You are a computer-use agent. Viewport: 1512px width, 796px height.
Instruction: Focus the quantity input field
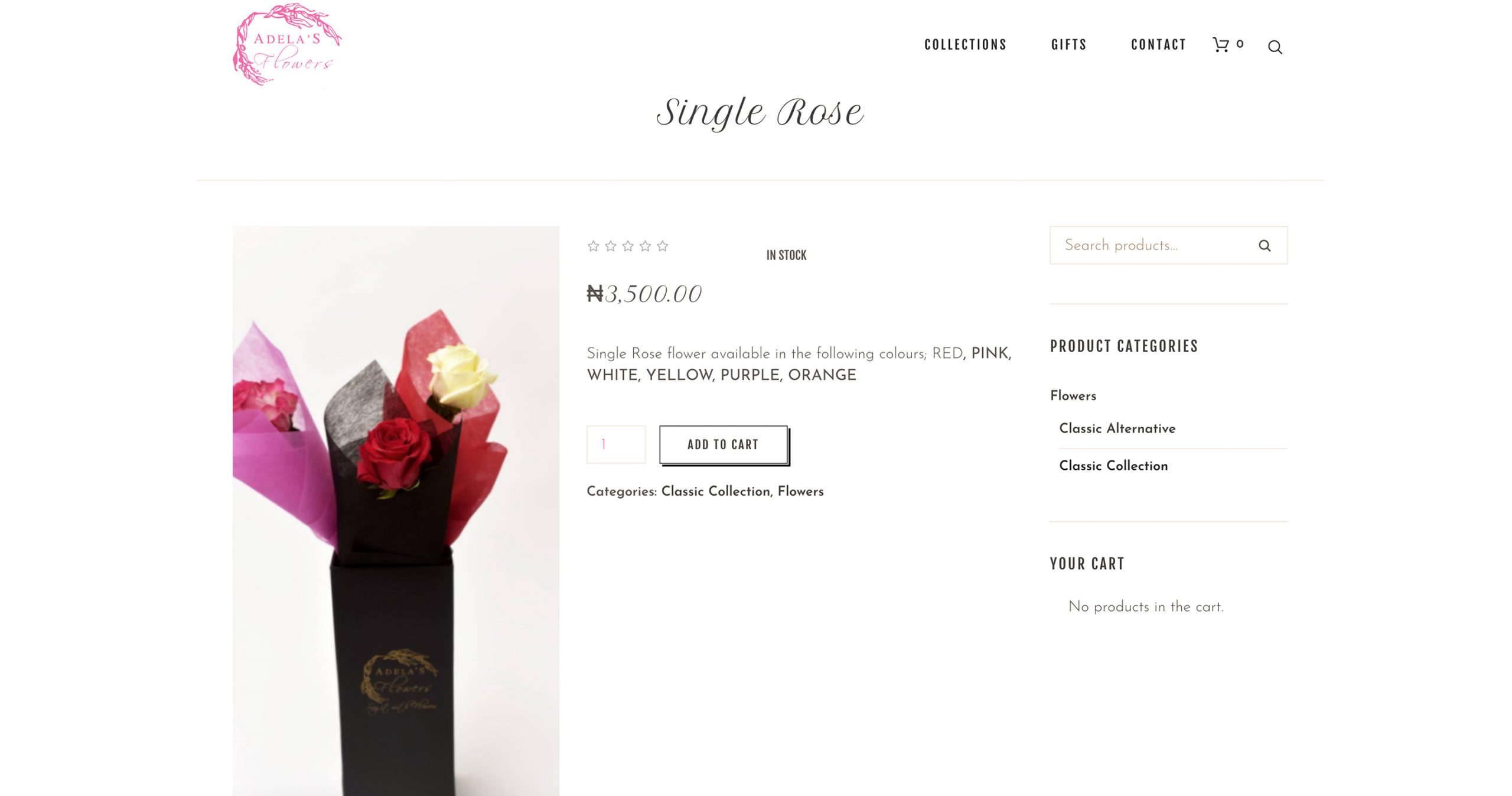(616, 444)
